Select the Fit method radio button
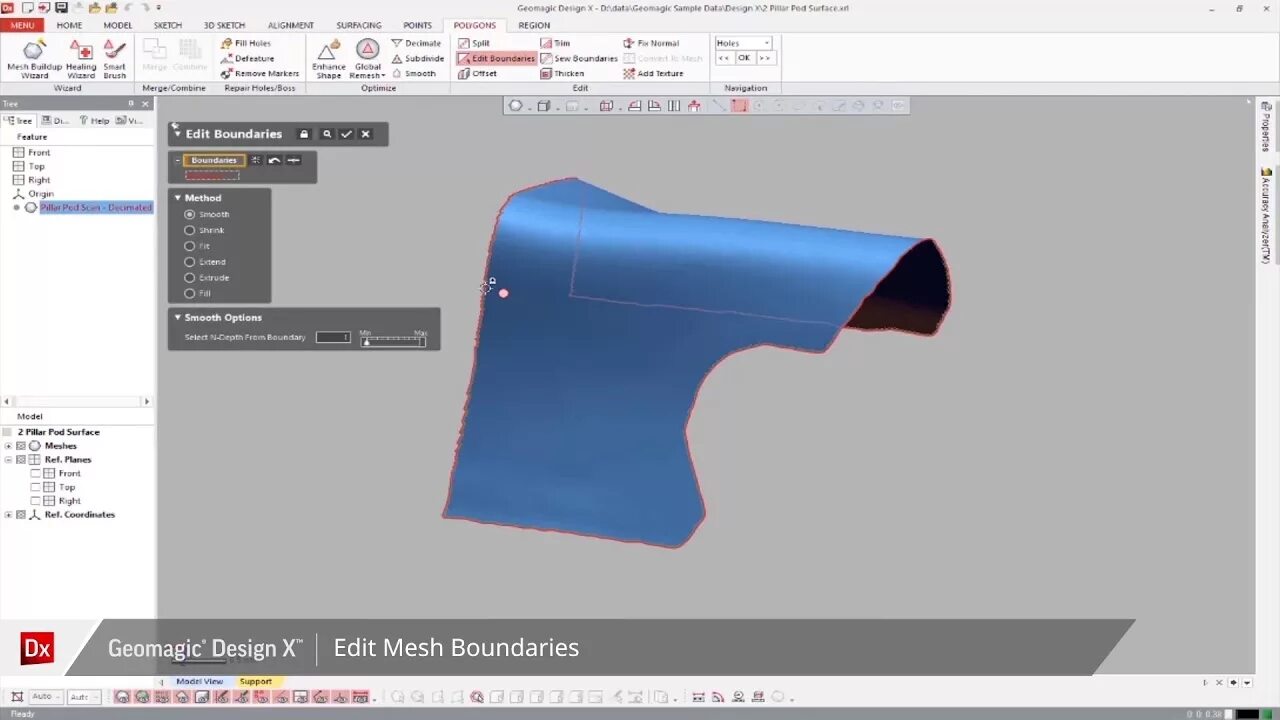 point(189,246)
